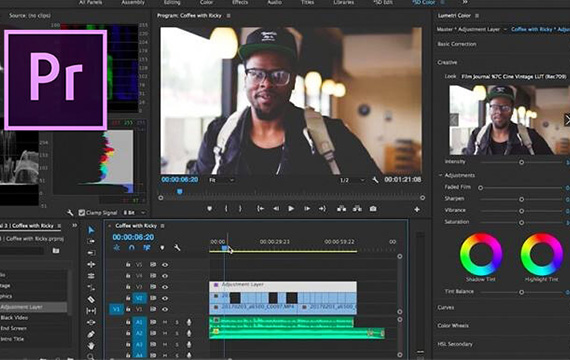This screenshot has height=360, width=570.
Task: Select the Slip tool
Action: click(91, 311)
